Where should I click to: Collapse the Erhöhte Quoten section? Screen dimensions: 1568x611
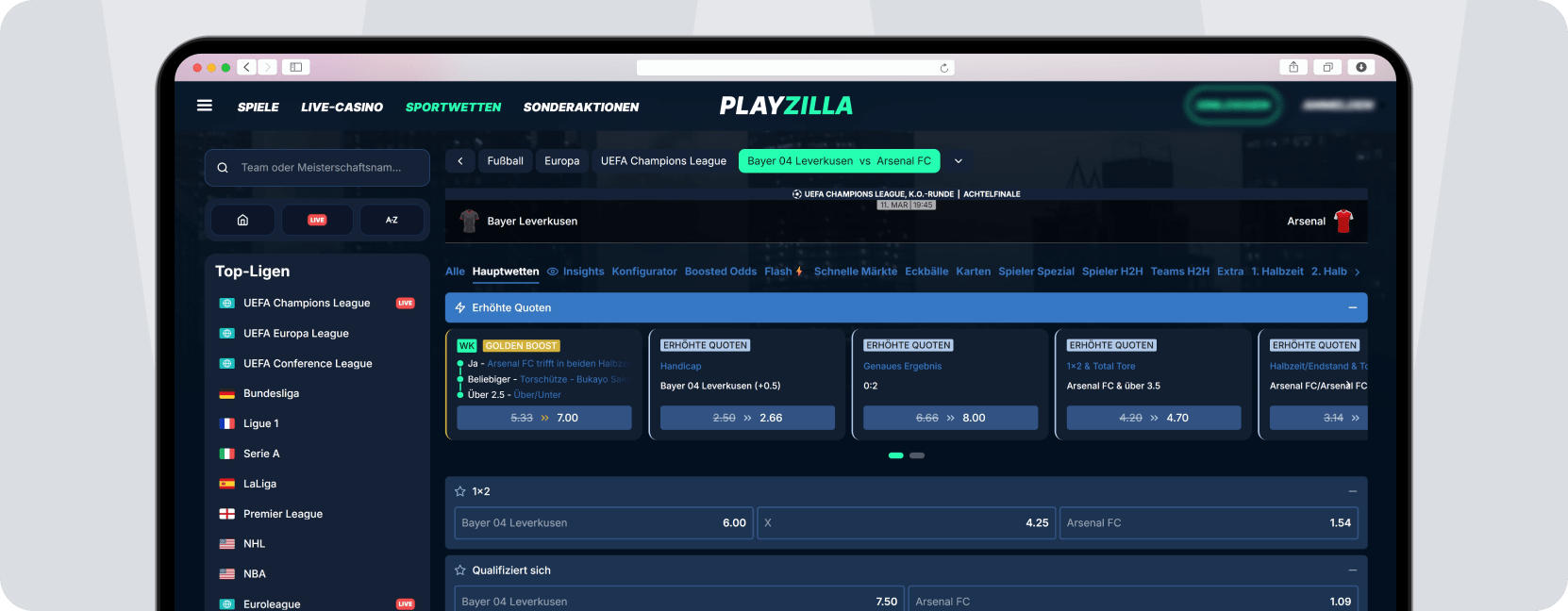click(x=1352, y=307)
